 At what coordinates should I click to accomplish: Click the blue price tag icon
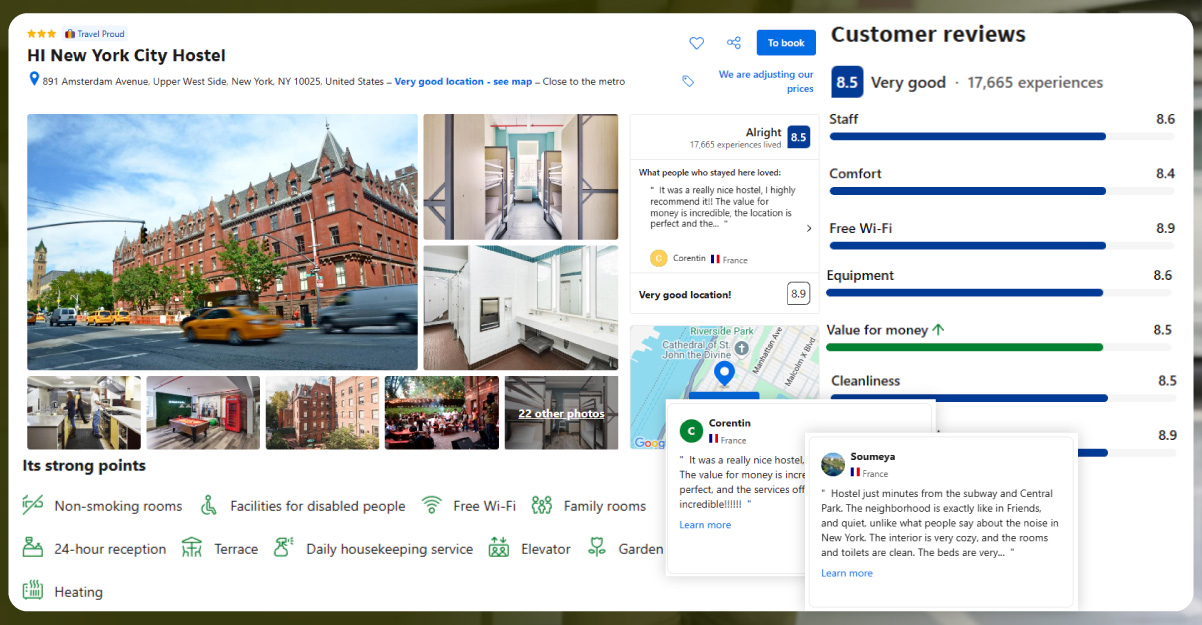pyautogui.click(x=687, y=80)
